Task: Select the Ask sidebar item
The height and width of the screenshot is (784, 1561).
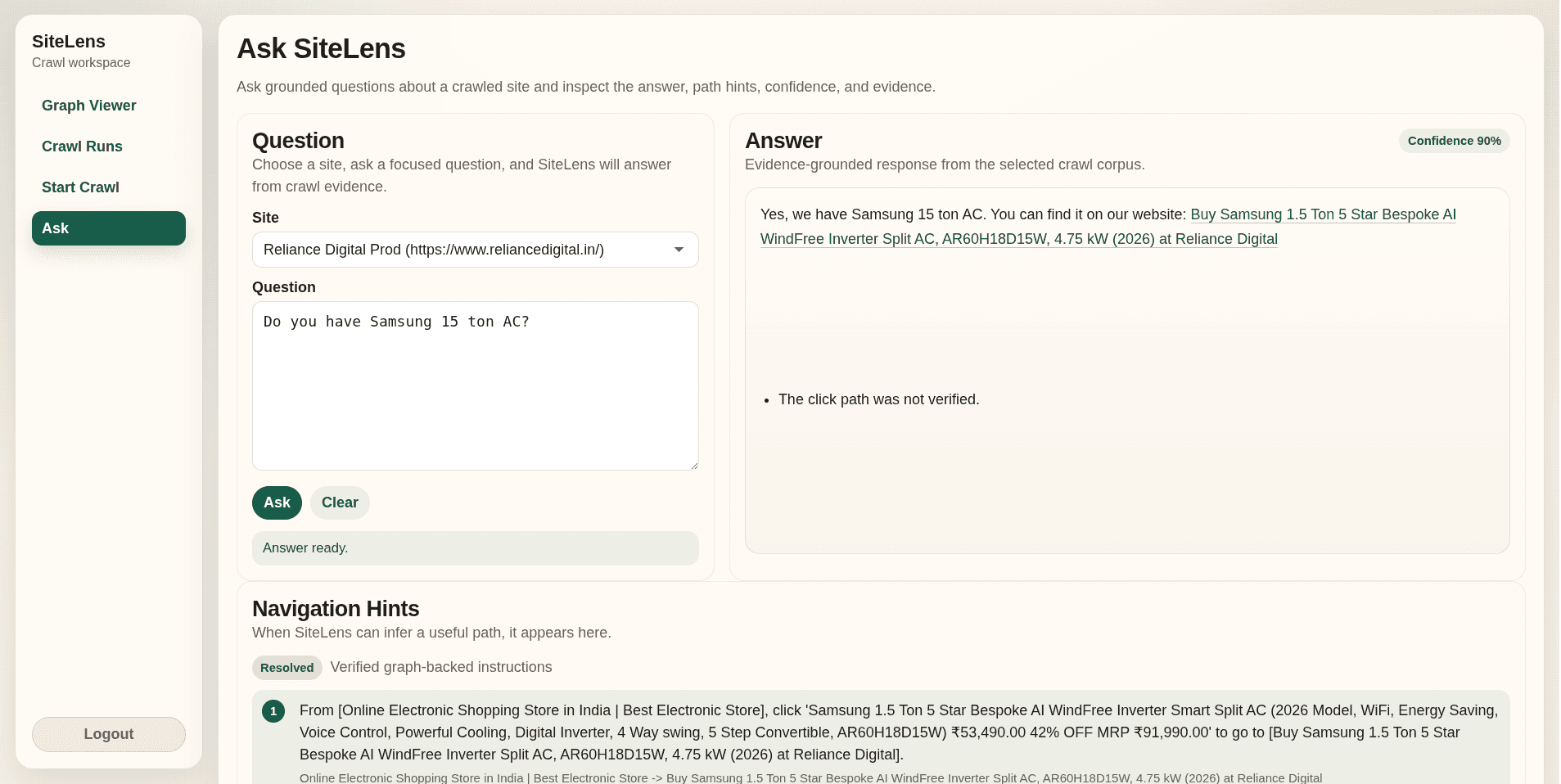Action: (109, 228)
